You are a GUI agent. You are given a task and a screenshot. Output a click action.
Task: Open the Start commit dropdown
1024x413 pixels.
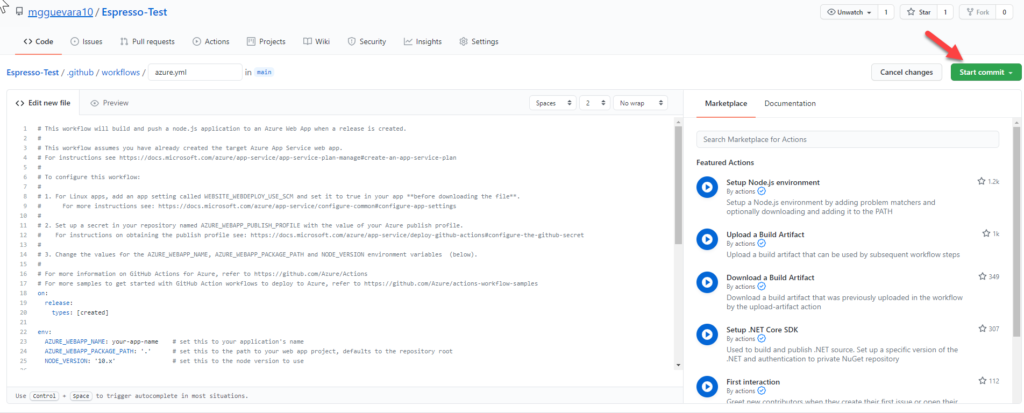(x=985, y=73)
